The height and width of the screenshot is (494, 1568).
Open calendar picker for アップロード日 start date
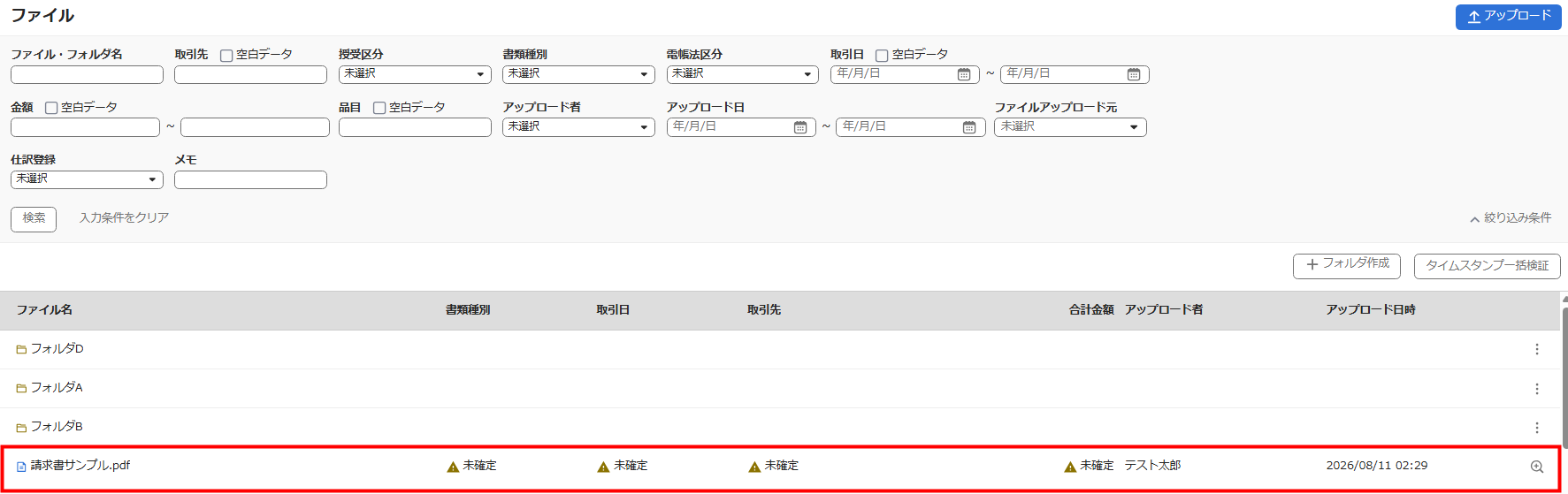[800, 127]
